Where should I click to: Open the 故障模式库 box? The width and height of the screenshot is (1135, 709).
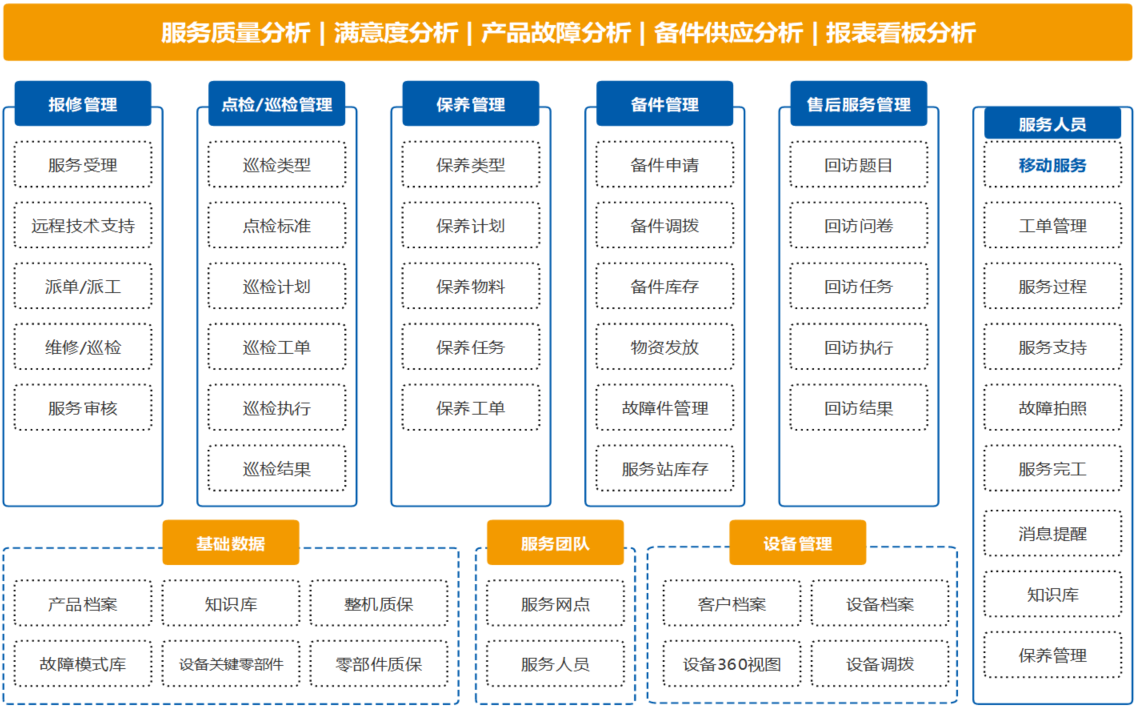point(83,664)
